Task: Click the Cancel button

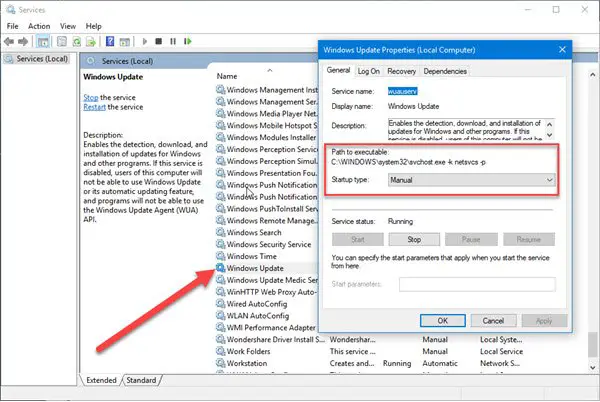Action: [x=493, y=321]
